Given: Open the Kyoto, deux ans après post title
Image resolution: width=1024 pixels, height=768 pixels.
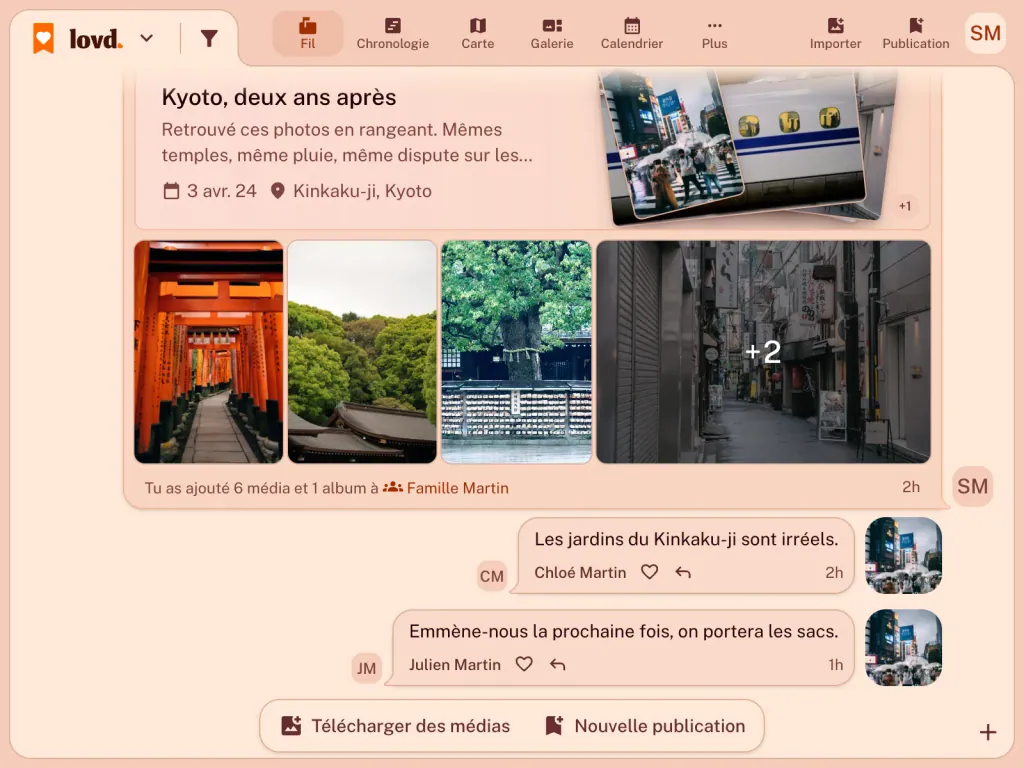Looking at the screenshot, I should [279, 97].
